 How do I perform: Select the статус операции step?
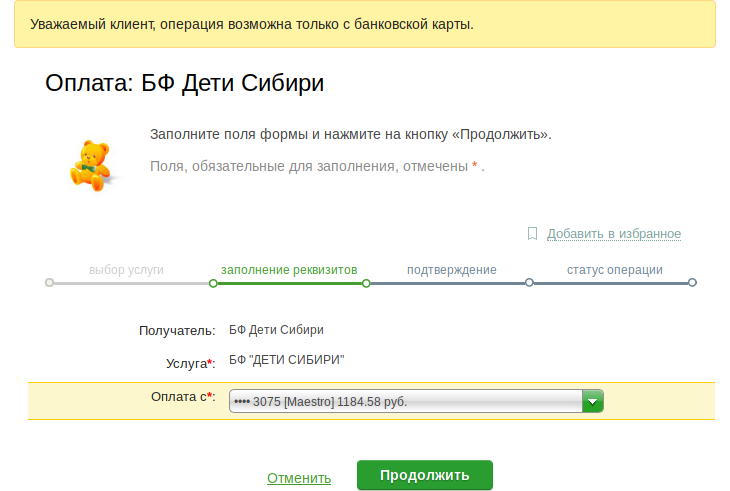pyautogui.click(x=615, y=270)
